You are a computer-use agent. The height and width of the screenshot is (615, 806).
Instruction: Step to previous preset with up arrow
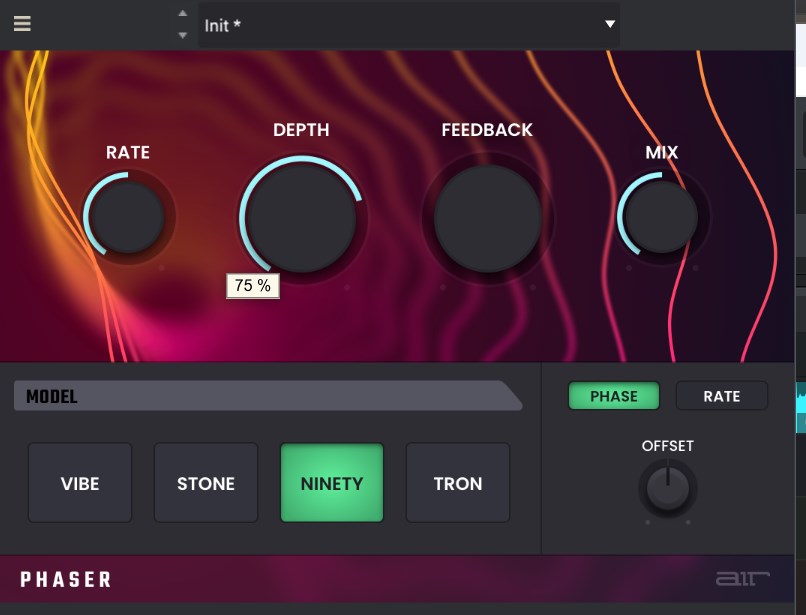tap(182, 14)
